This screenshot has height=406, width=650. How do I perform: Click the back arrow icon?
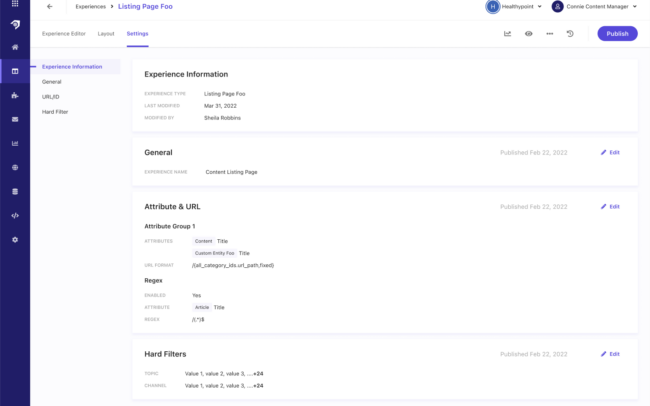50,6
